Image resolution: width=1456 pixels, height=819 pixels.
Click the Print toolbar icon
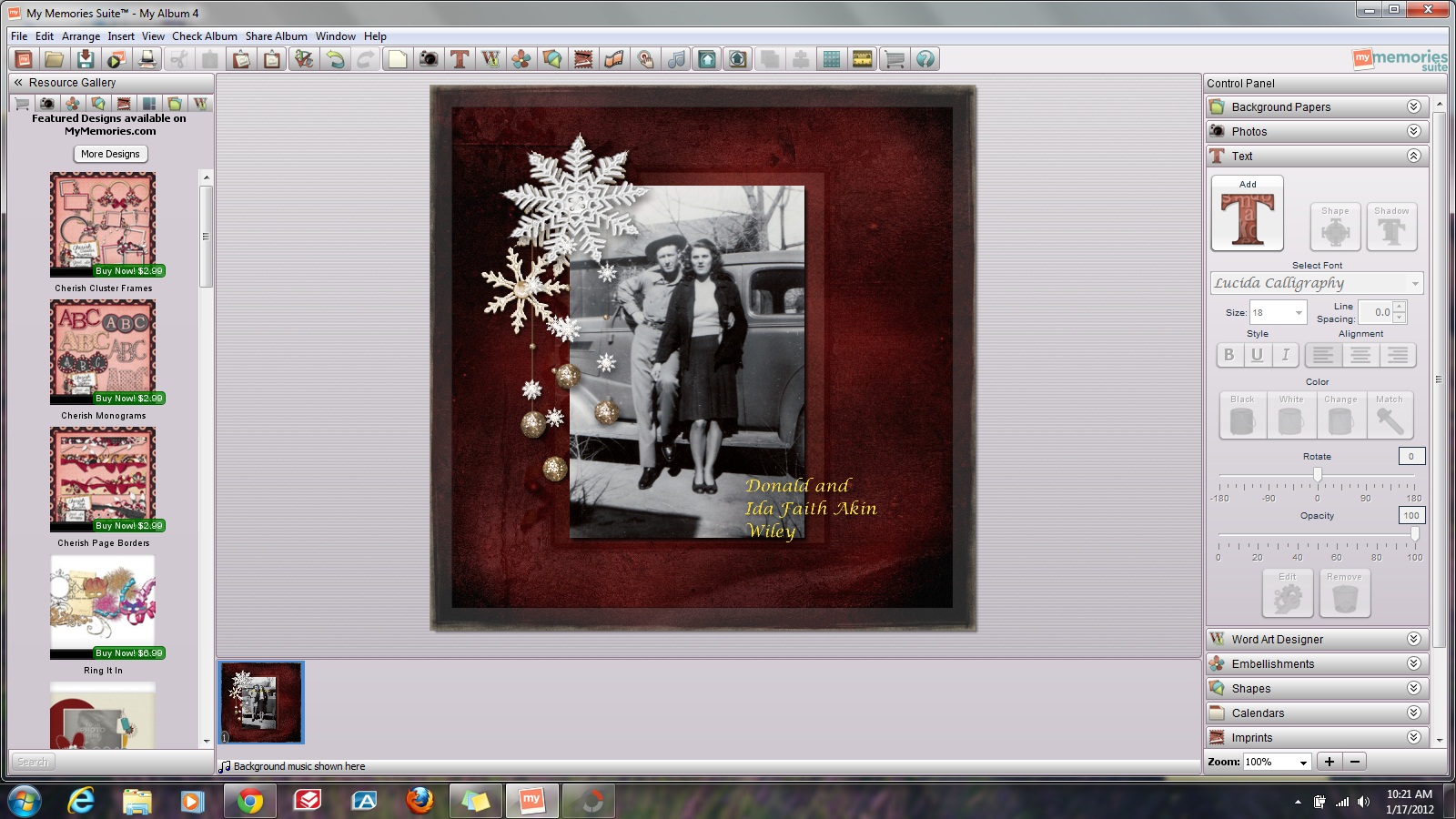click(147, 59)
